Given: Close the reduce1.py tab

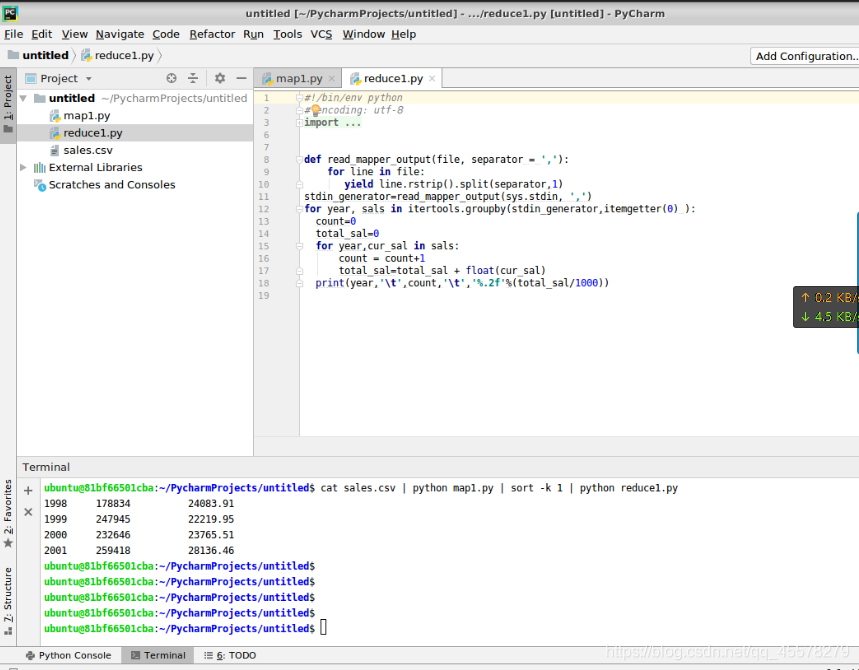Looking at the screenshot, I should click(x=432, y=79).
